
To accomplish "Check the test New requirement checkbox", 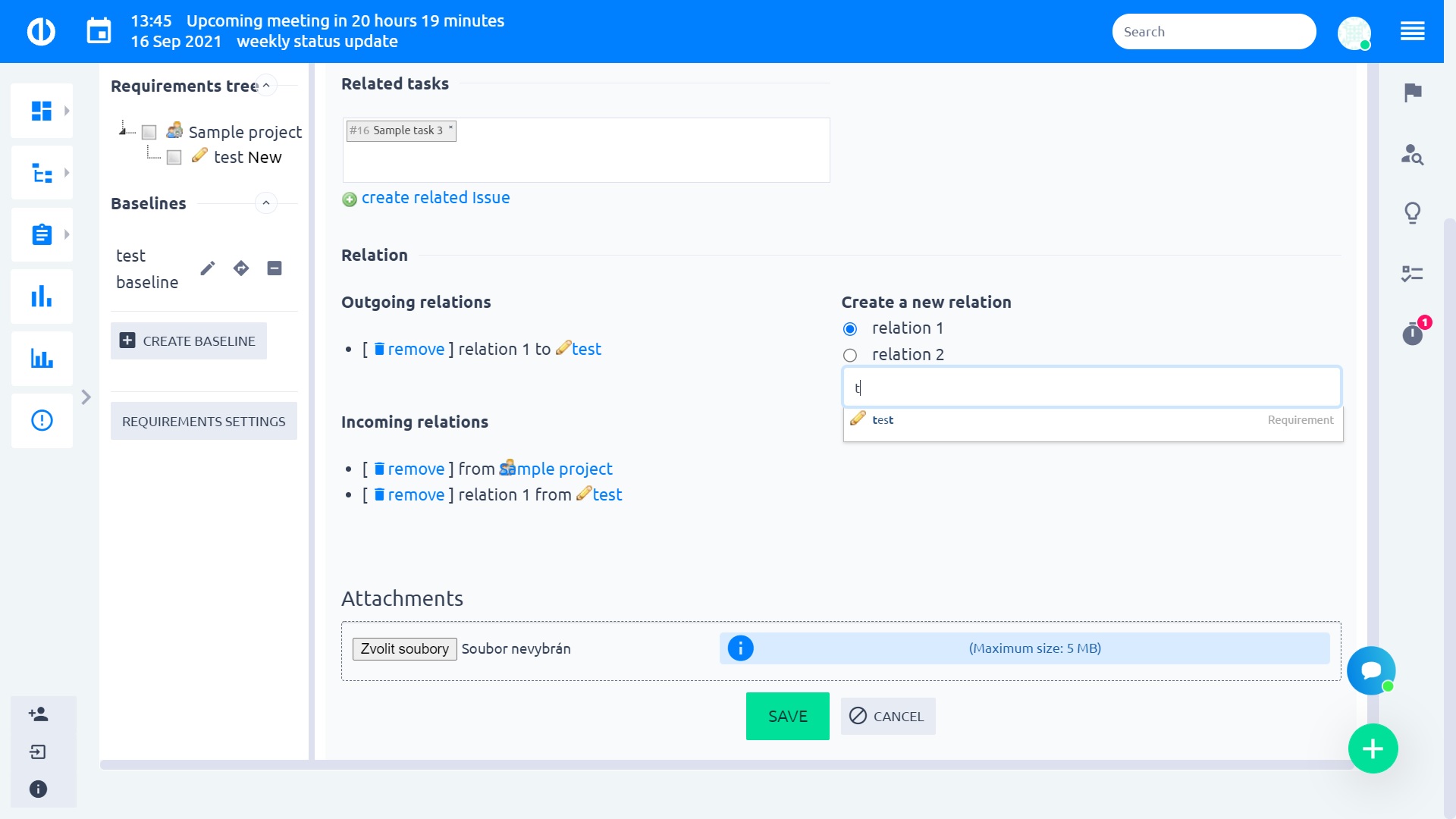I will tap(174, 158).
